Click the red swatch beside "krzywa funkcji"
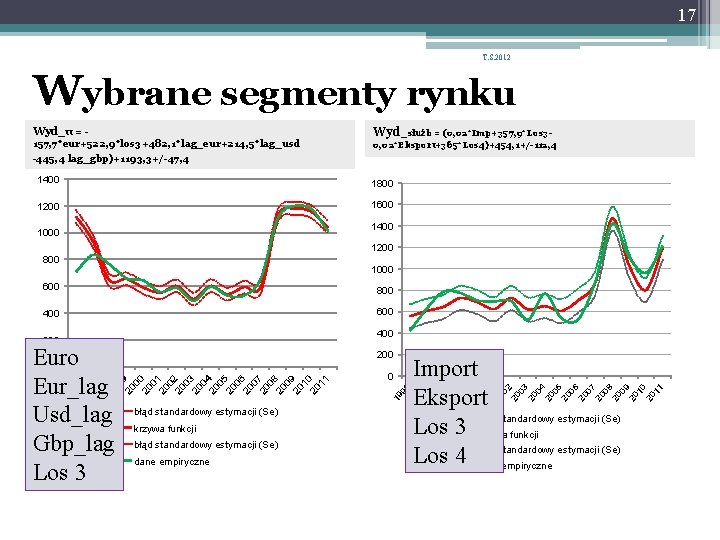This screenshot has width=720, height=540. click(x=128, y=428)
